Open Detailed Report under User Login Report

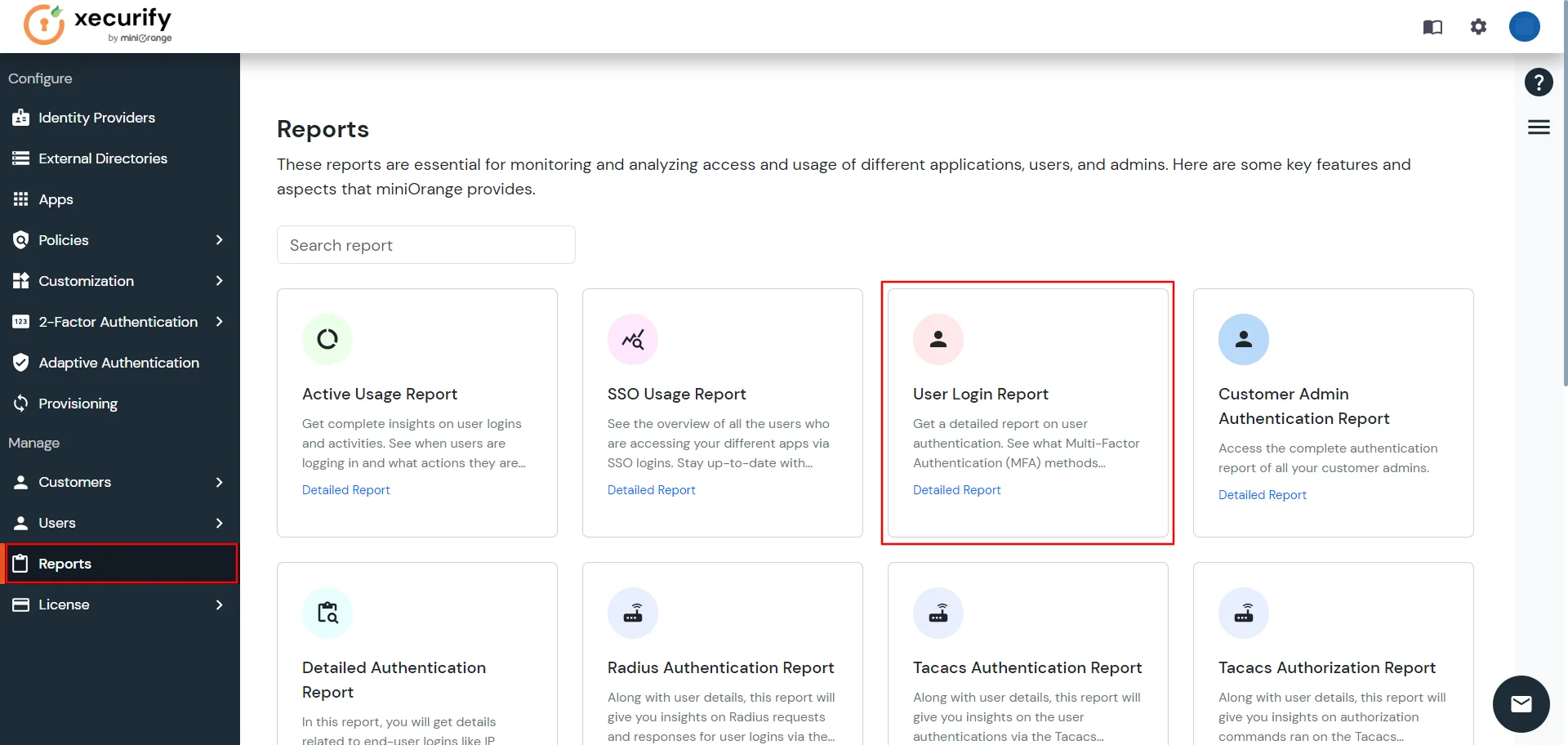[x=956, y=489]
